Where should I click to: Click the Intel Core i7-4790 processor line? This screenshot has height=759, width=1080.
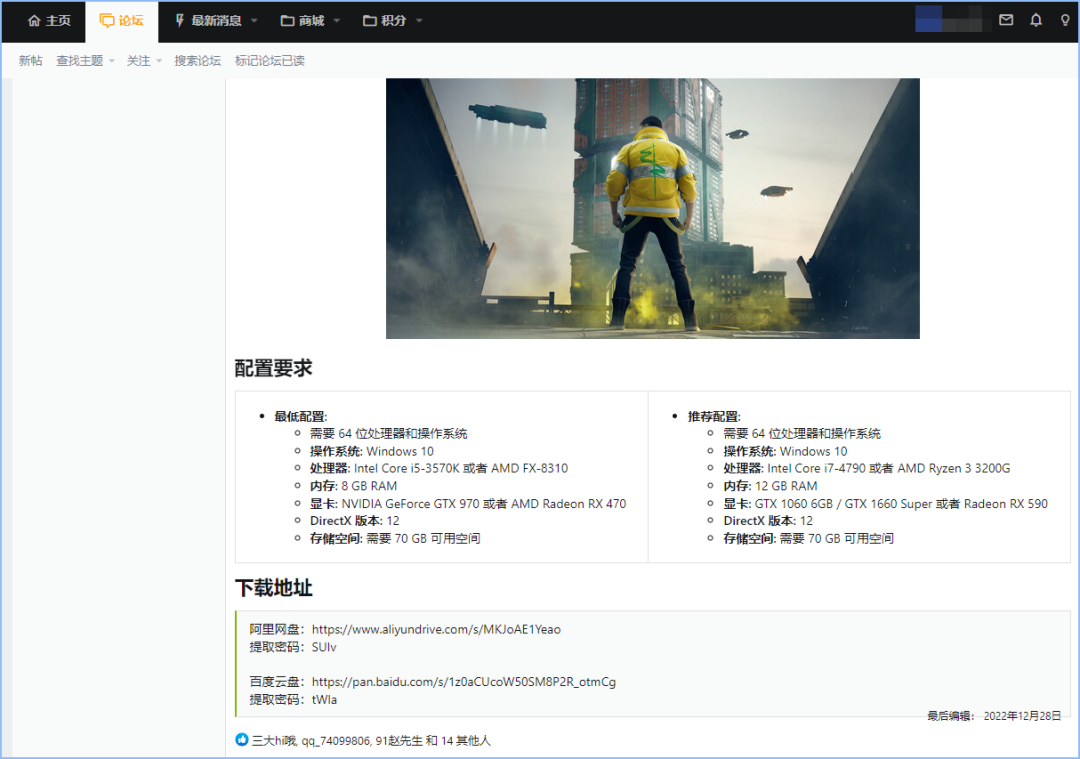tap(866, 468)
